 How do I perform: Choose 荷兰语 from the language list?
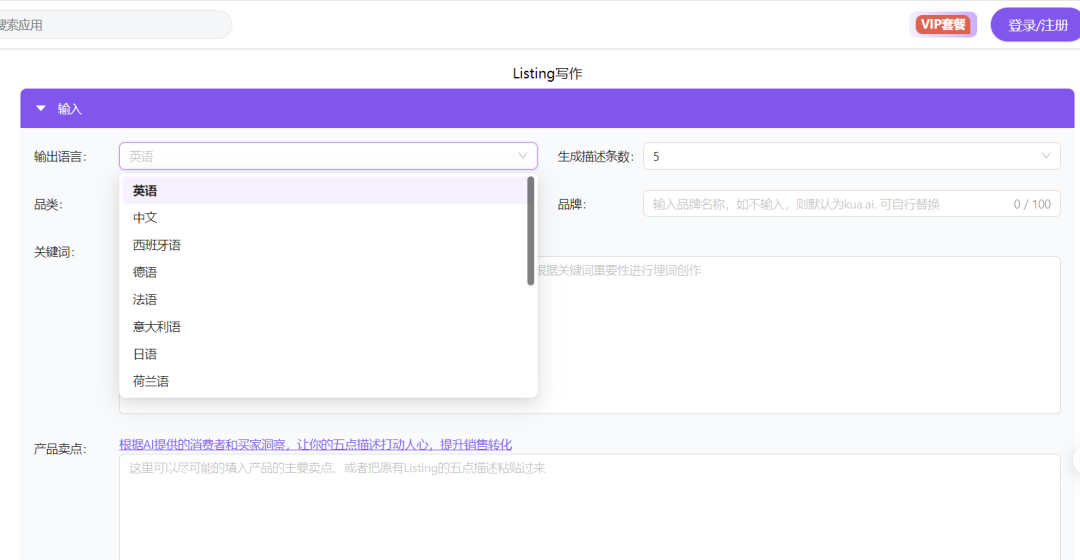pos(324,381)
